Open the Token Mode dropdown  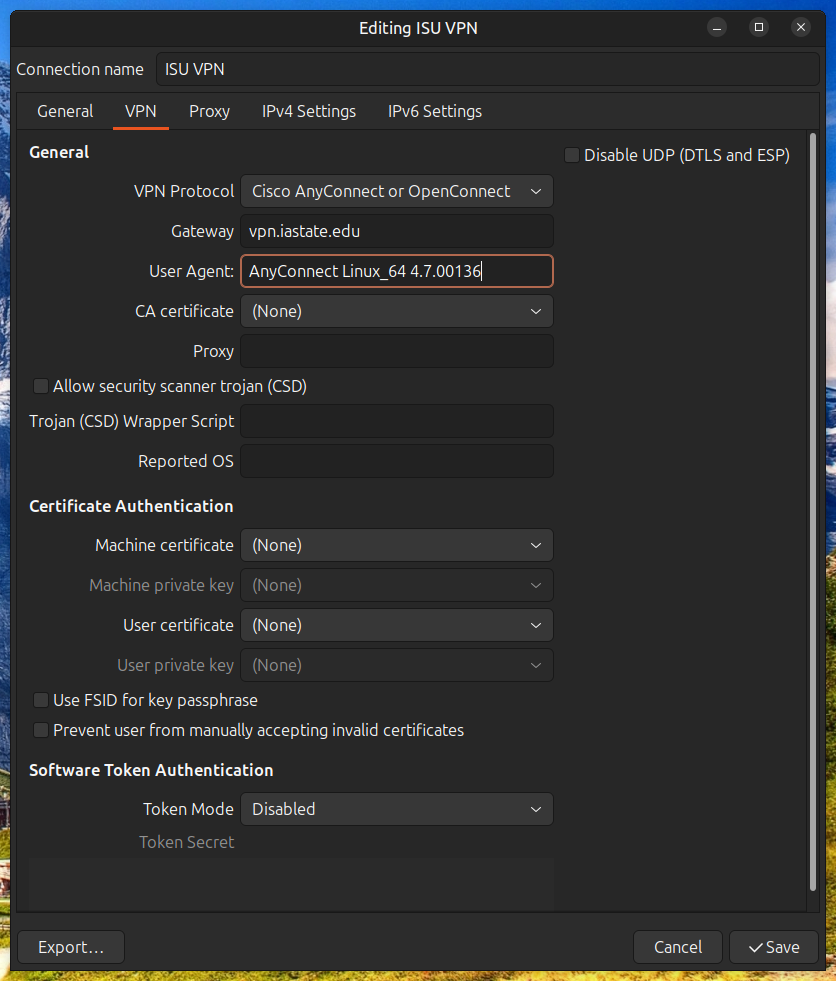(x=397, y=810)
